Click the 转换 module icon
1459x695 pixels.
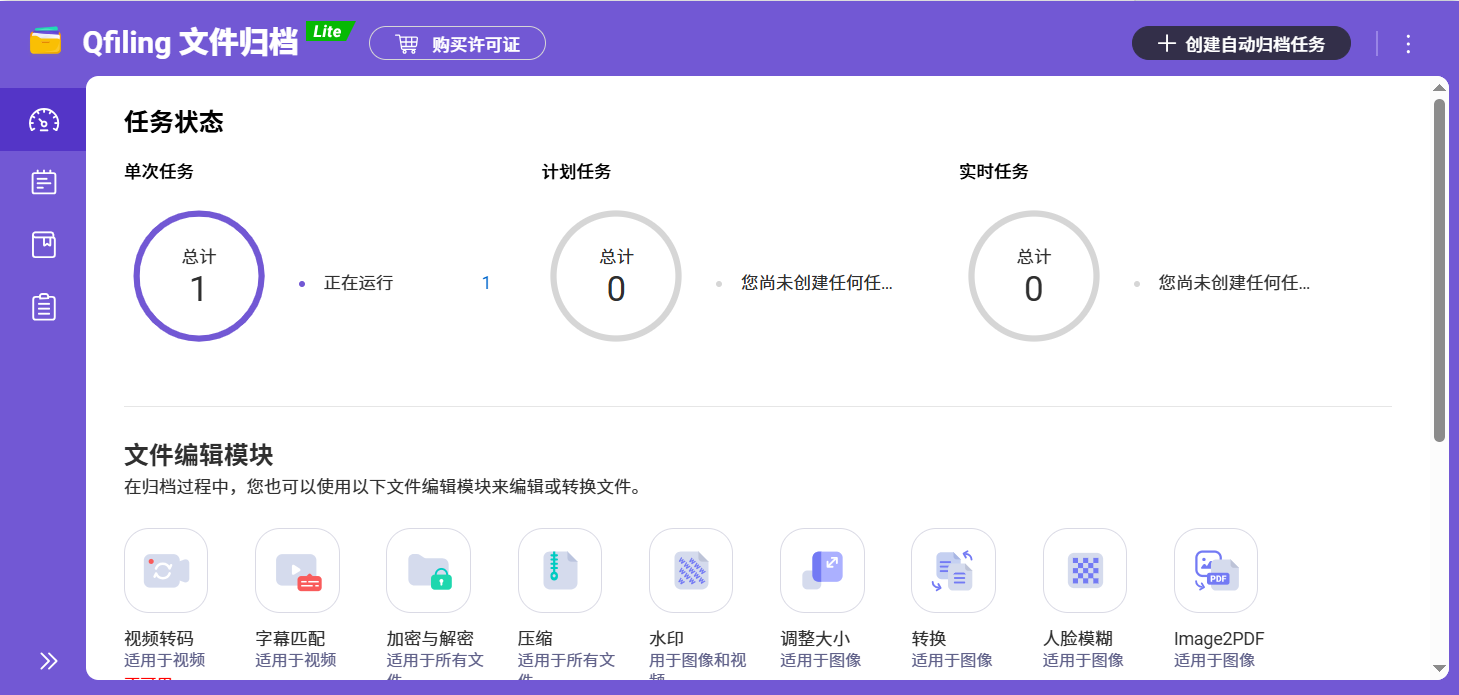[953, 570]
